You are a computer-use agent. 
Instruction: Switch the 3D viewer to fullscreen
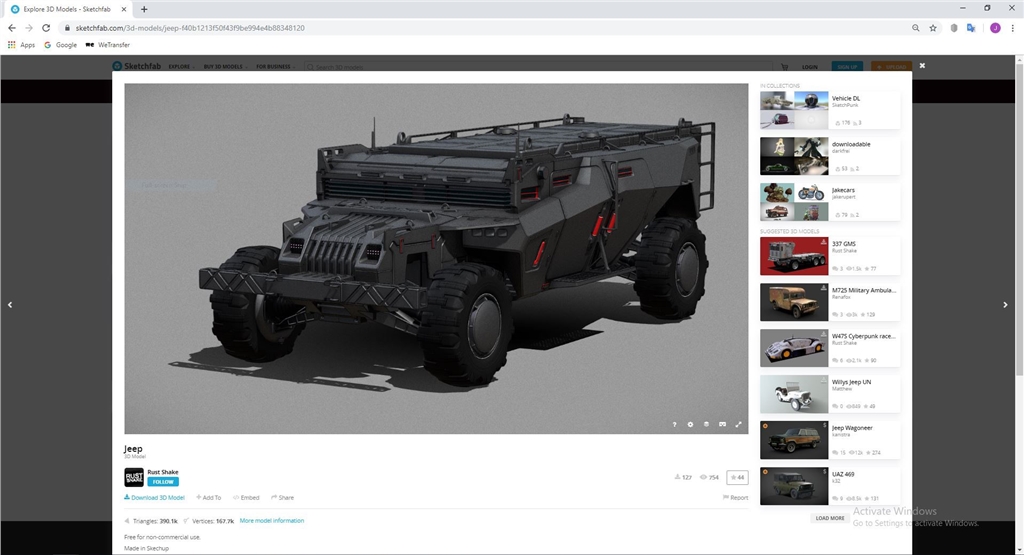coord(739,424)
